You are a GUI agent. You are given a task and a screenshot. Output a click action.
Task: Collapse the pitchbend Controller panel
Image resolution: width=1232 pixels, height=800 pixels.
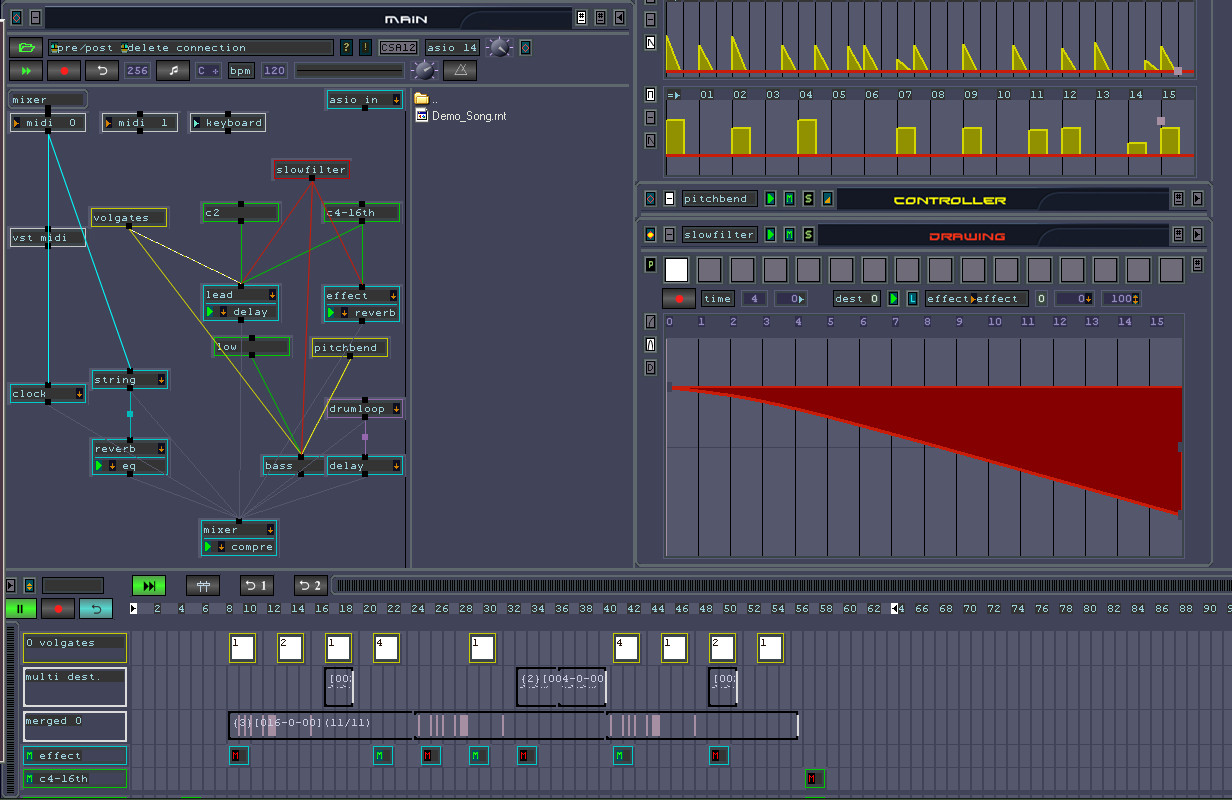(x=669, y=199)
